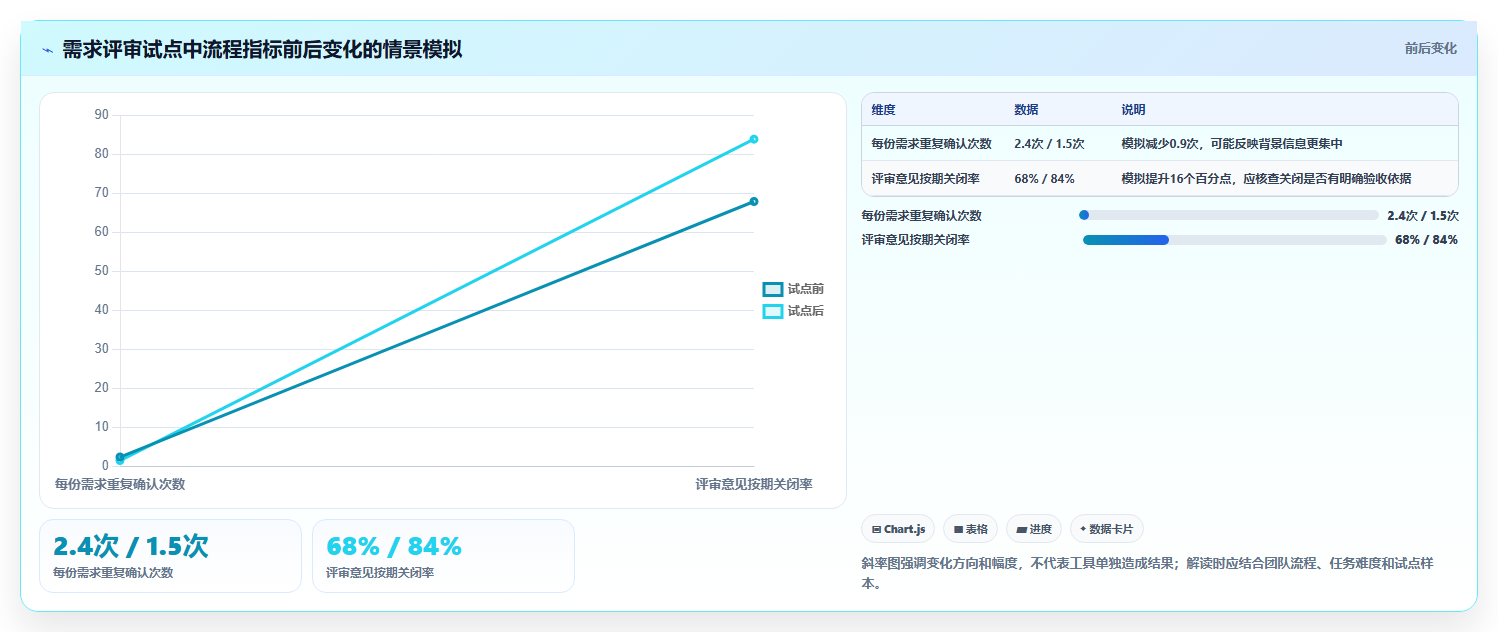The width and height of the screenshot is (1498, 632).
Task: Click x-axis label 每份需求重复确认次数
Action: pyautogui.click(x=120, y=484)
